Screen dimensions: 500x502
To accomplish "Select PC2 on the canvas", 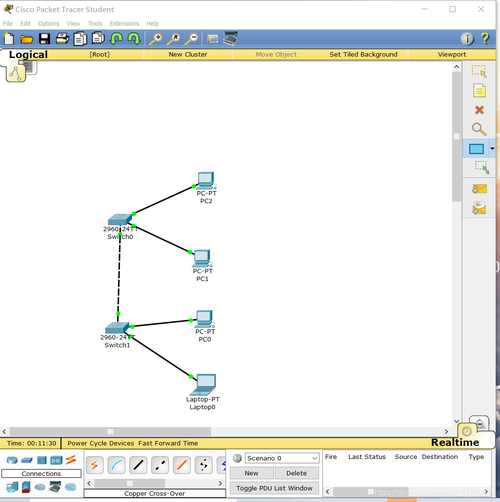I will click(x=206, y=180).
